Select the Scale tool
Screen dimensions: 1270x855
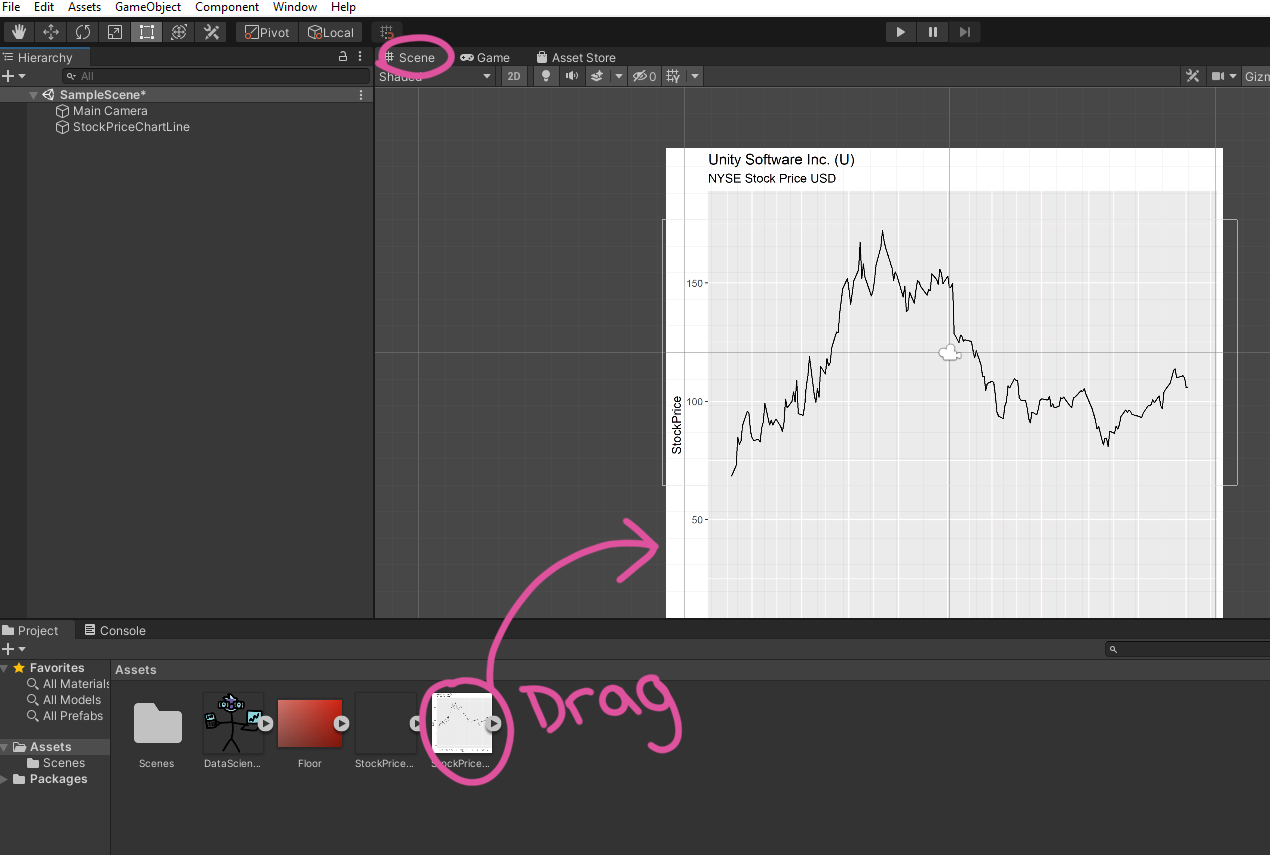tap(115, 32)
